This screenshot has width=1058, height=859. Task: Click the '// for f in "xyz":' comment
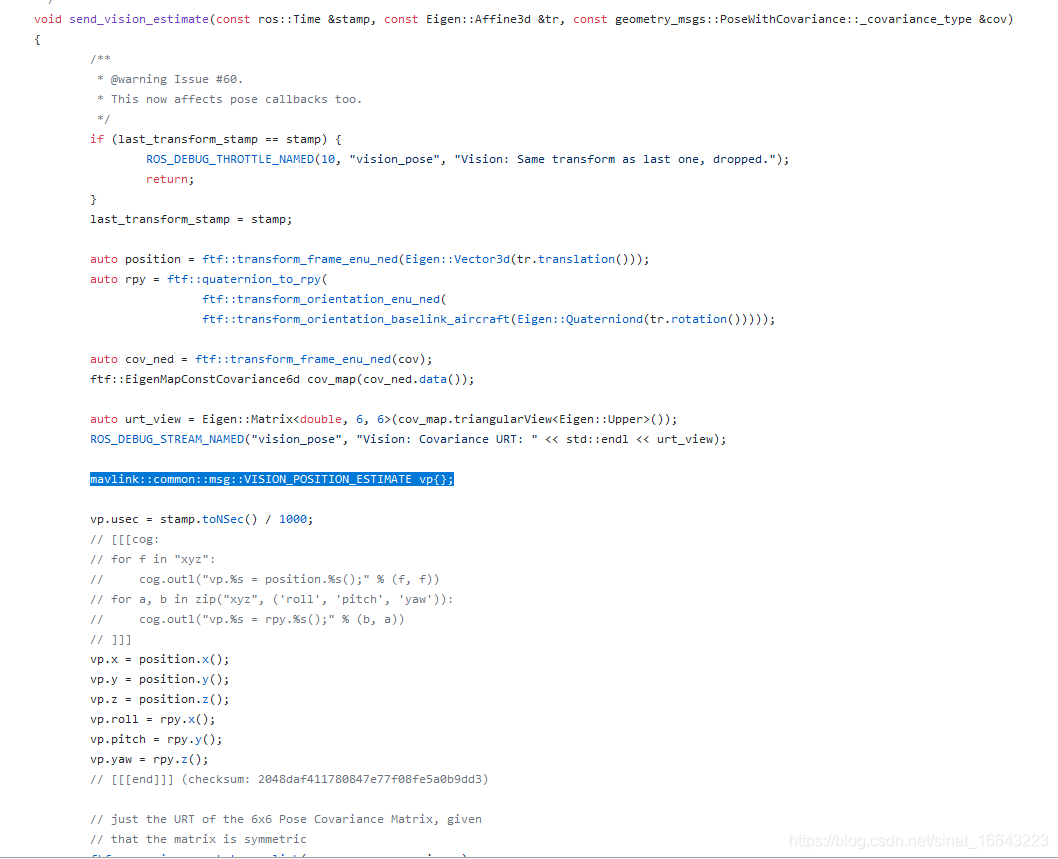point(152,559)
